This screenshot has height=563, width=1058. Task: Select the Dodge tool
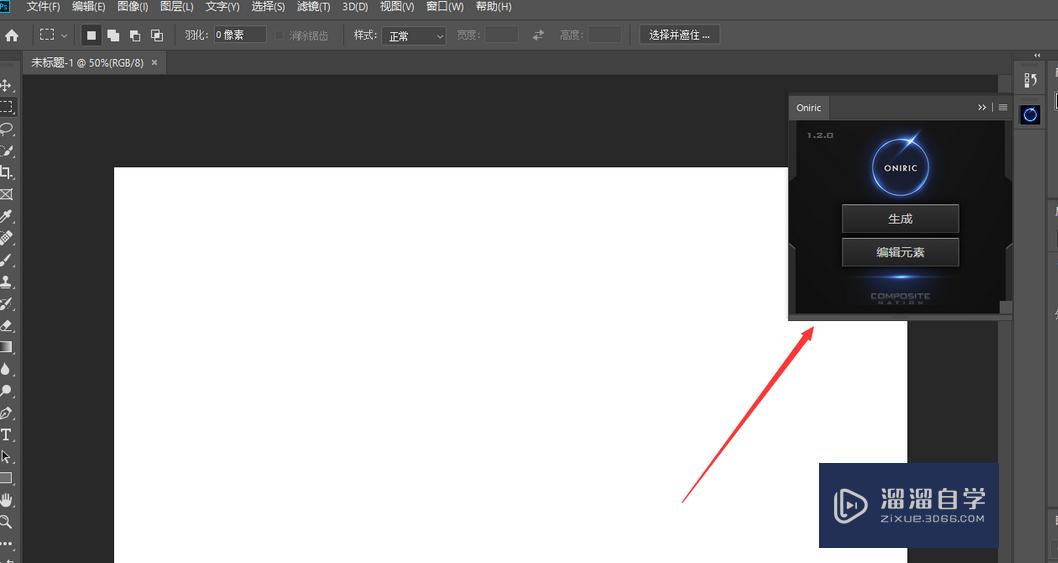(6, 391)
